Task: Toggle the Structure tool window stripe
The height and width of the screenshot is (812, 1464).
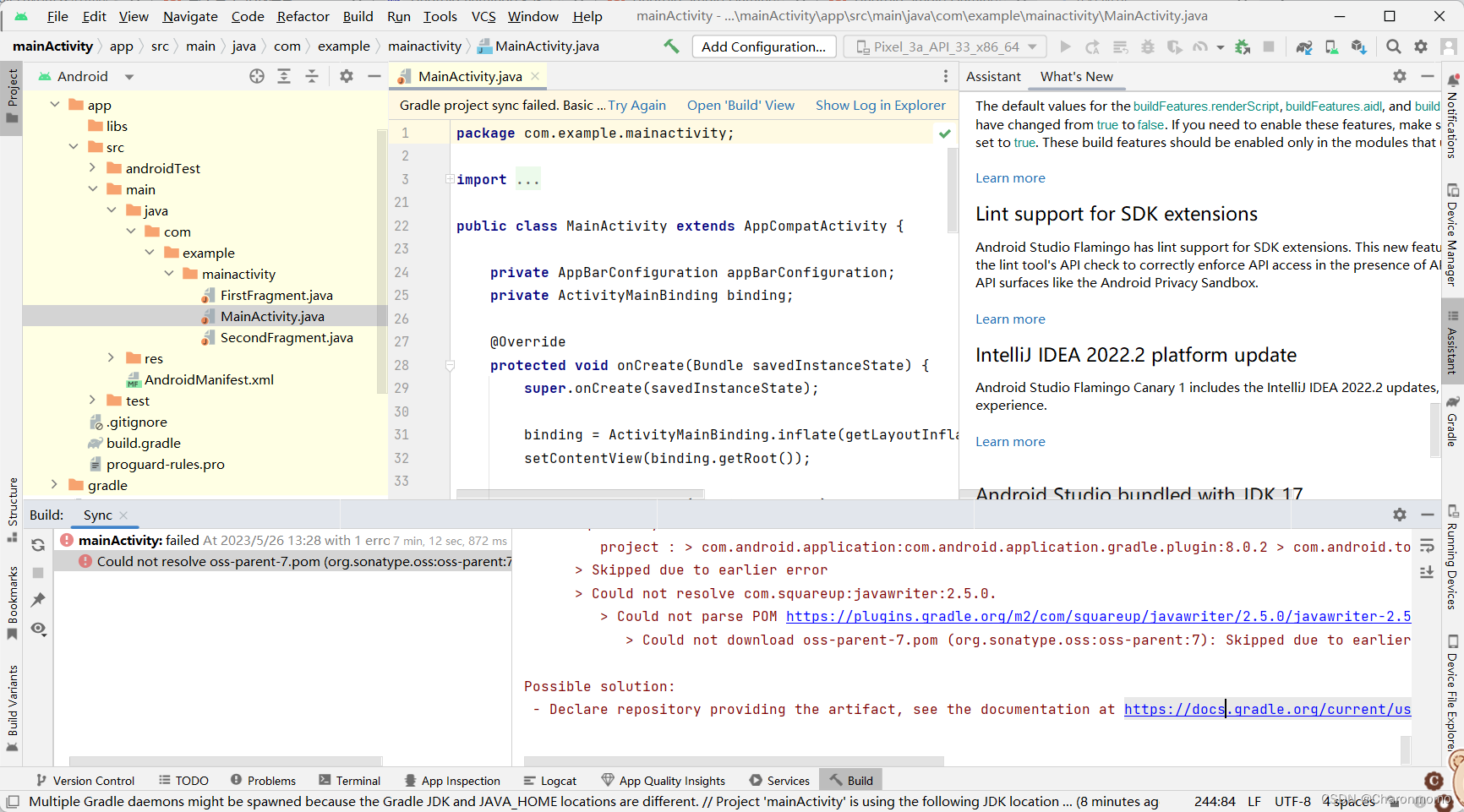Action: click(x=12, y=510)
